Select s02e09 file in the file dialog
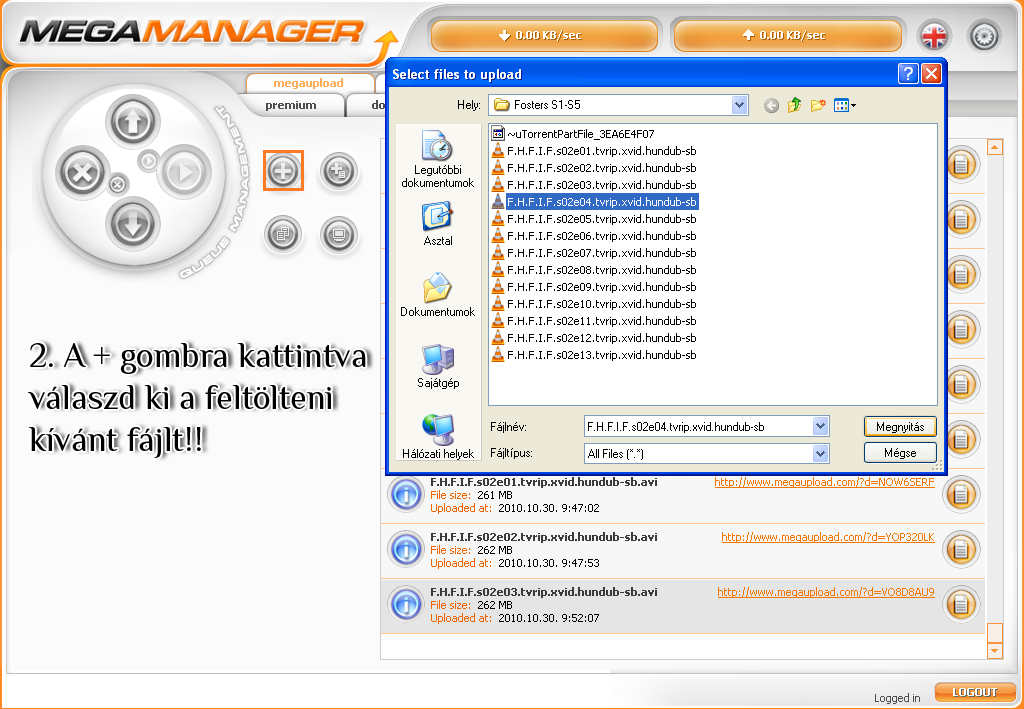 point(594,287)
